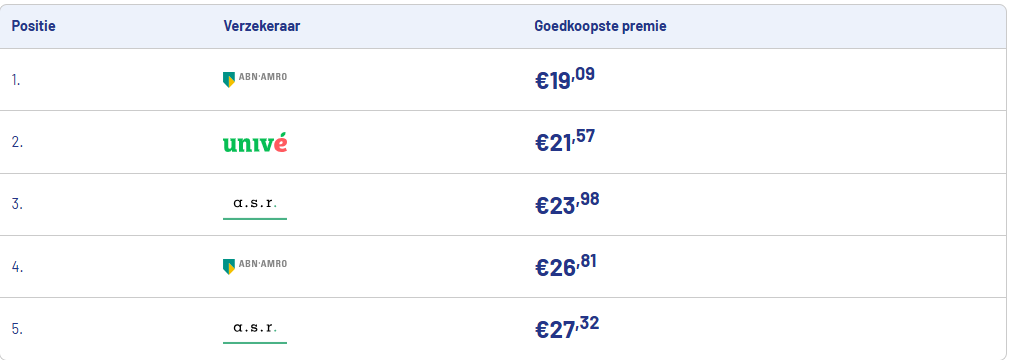This screenshot has width=1009, height=360.
Task: Click position number 3.
Action: [x=17, y=205]
